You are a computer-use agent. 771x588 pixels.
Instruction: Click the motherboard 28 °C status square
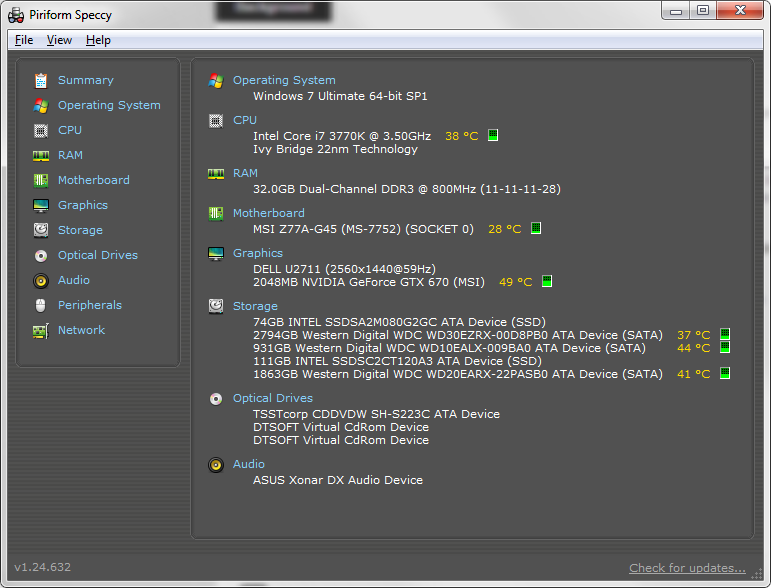536,228
